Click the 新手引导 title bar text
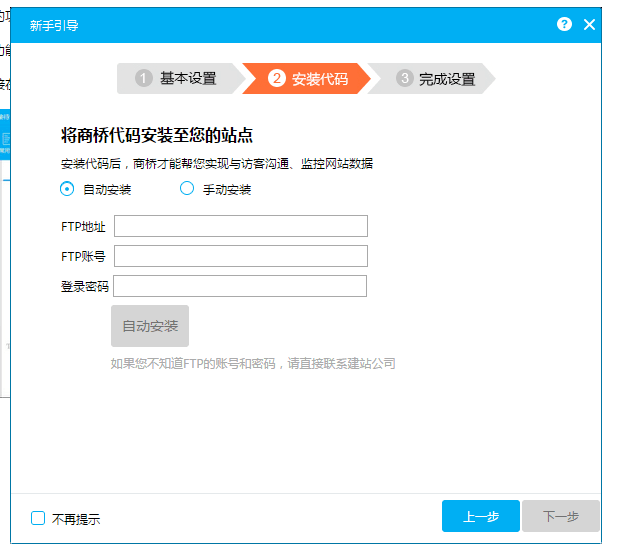Image resolution: width=627 pixels, height=547 pixels. click(x=54, y=25)
